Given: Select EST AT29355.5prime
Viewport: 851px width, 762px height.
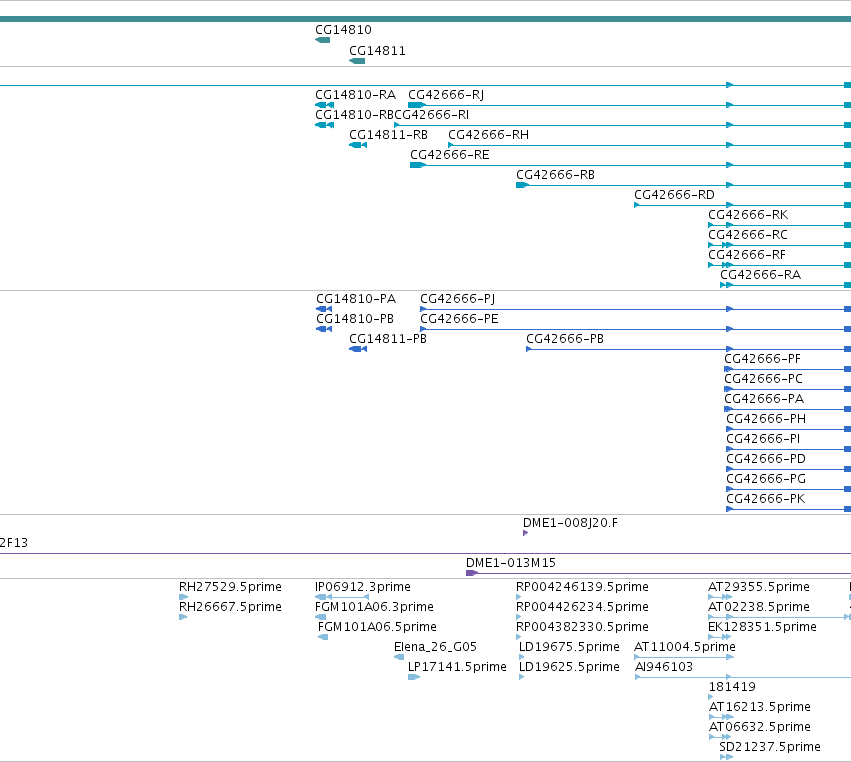Looking at the screenshot, I should (x=759, y=587).
